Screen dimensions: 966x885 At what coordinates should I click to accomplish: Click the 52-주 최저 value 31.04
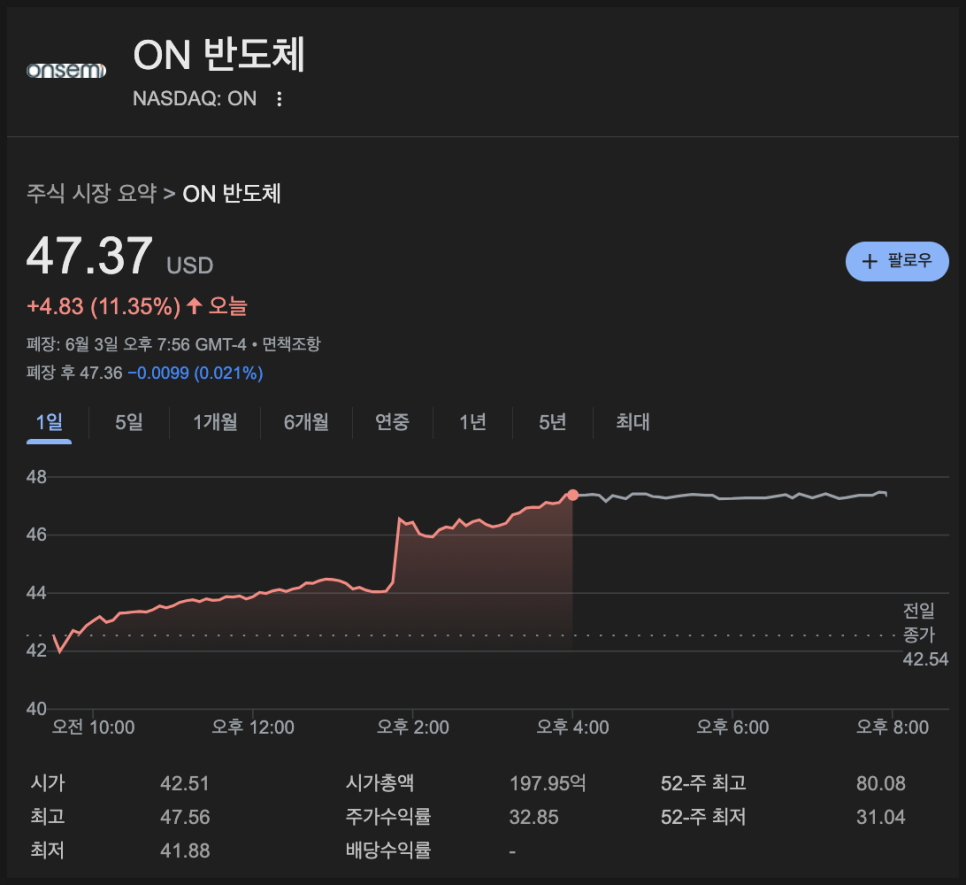(x=881, y=817)
